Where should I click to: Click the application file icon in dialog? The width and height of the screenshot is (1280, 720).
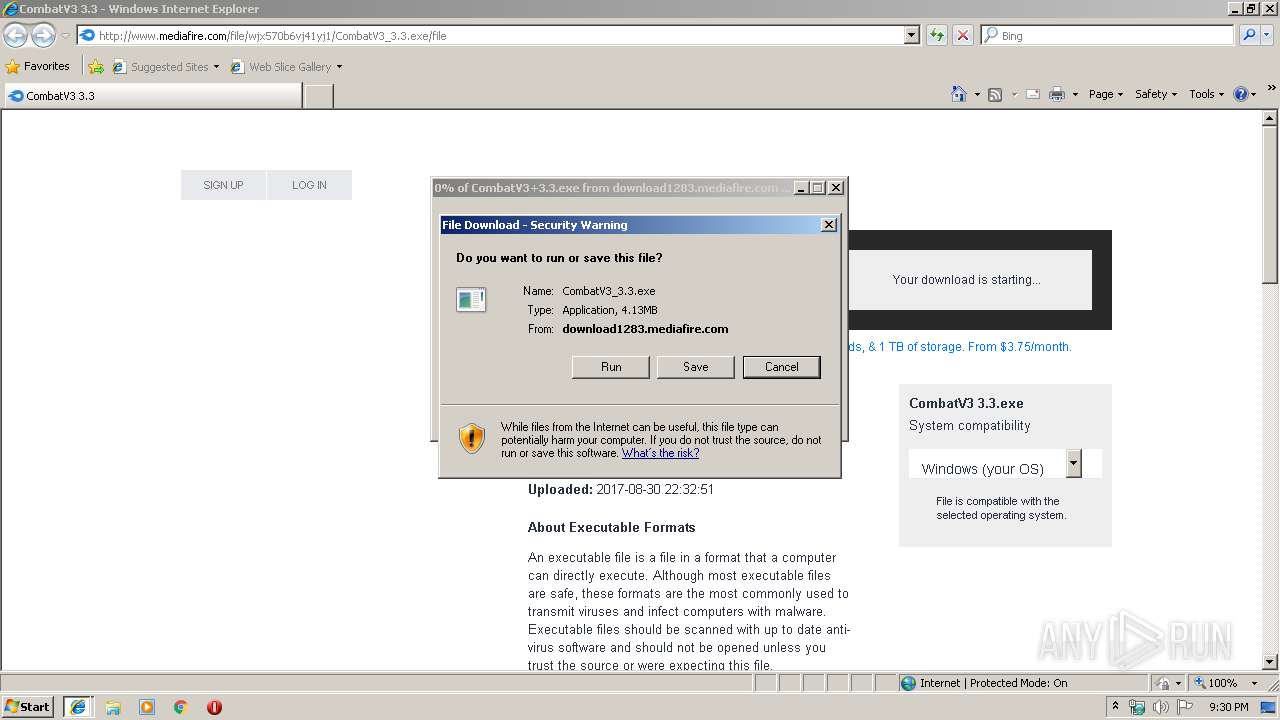471,299
